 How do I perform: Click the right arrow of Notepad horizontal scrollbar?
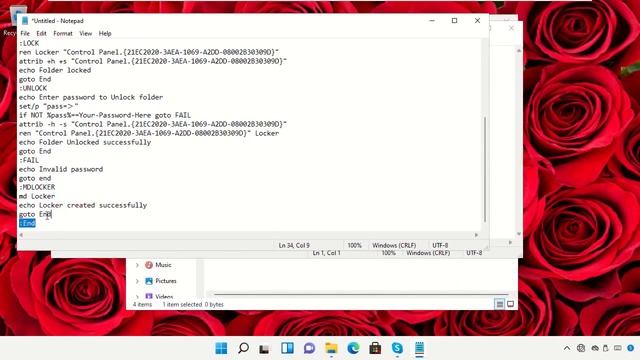476,235
